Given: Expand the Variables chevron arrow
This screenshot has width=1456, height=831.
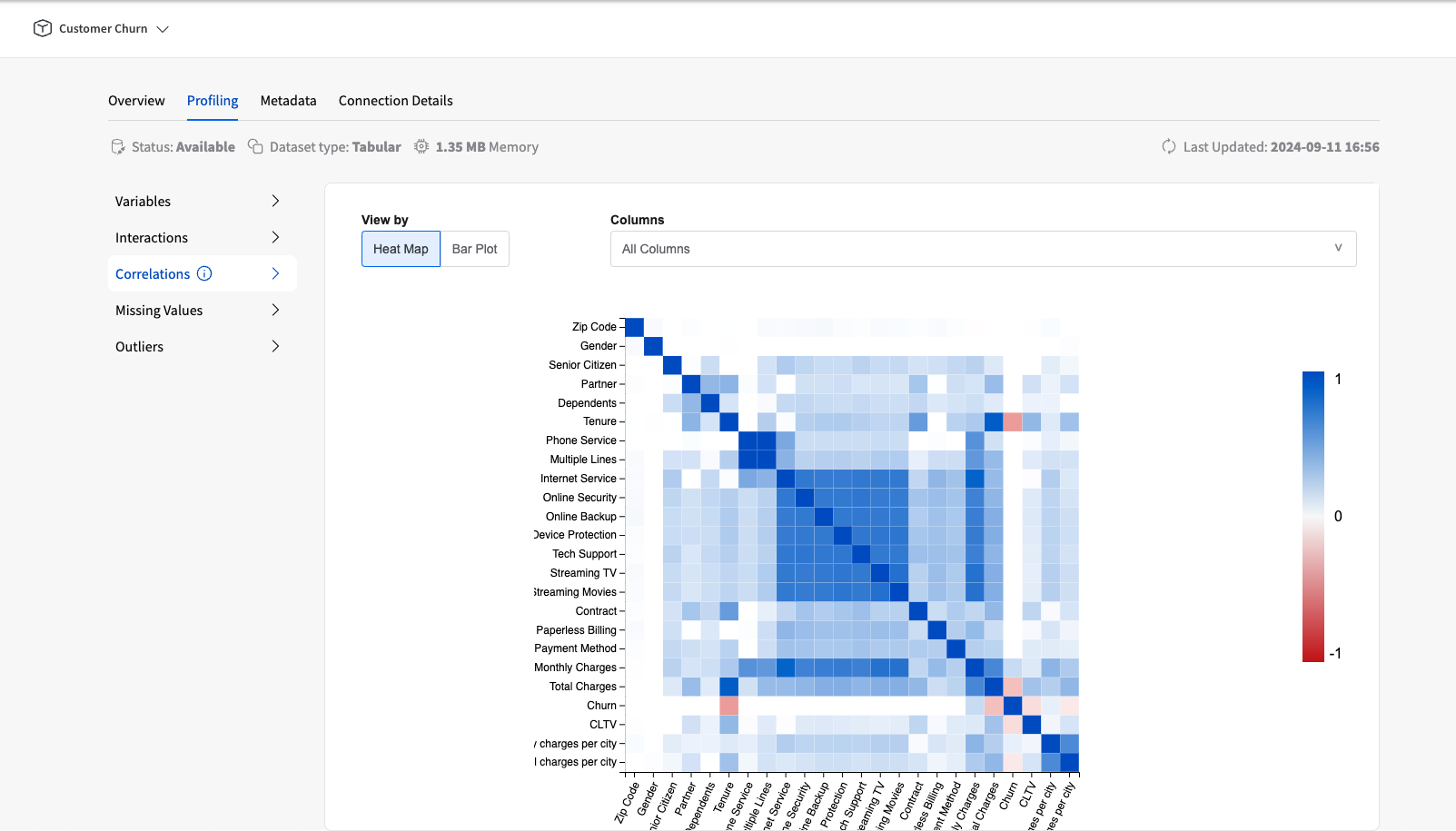Looking at the screenshot, I should [x=276, y=201].
